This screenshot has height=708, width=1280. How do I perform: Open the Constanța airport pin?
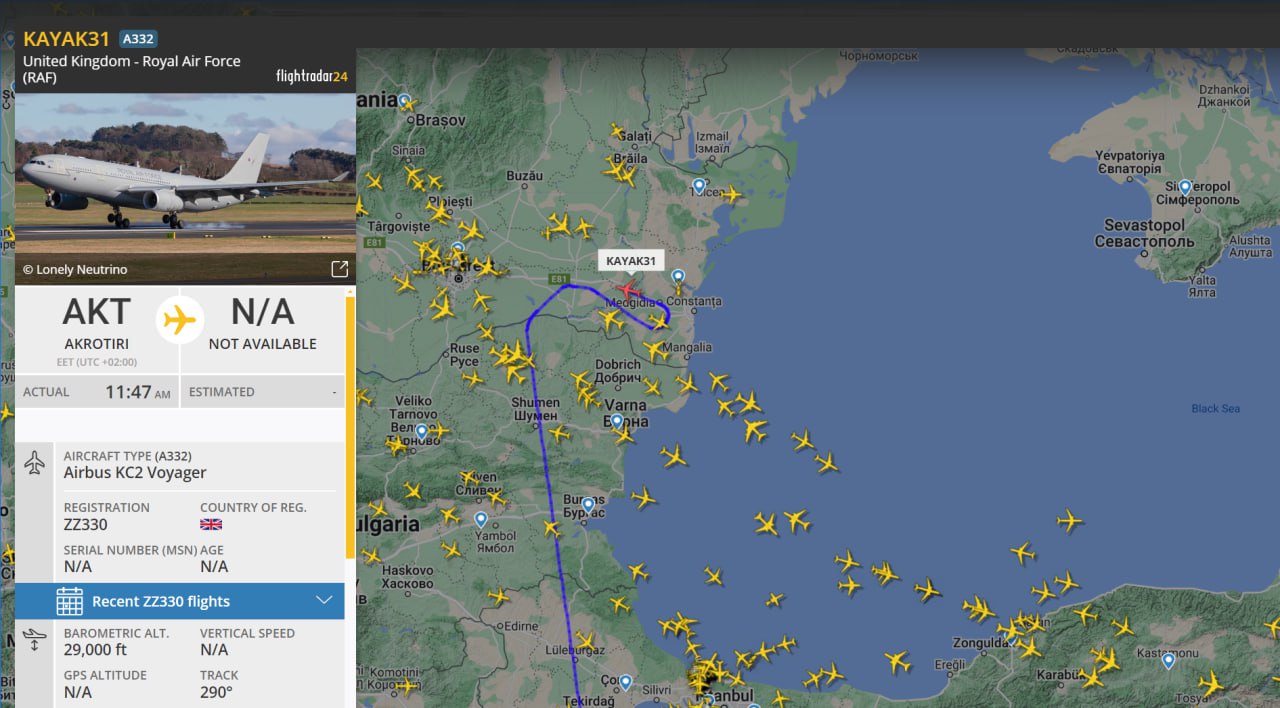(678, 277)
